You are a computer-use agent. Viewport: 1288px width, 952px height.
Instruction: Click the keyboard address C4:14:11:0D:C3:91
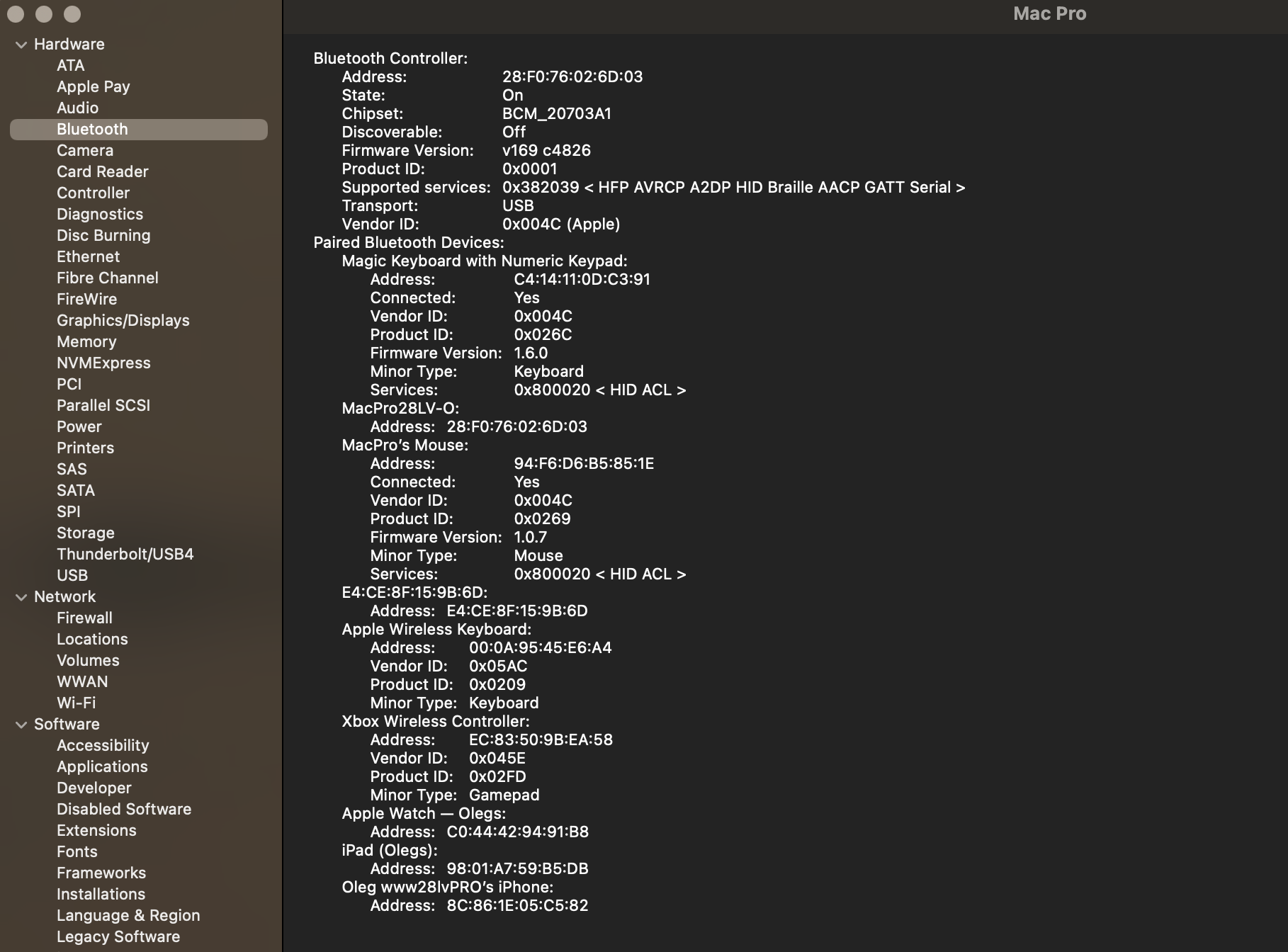coord(582,279)
